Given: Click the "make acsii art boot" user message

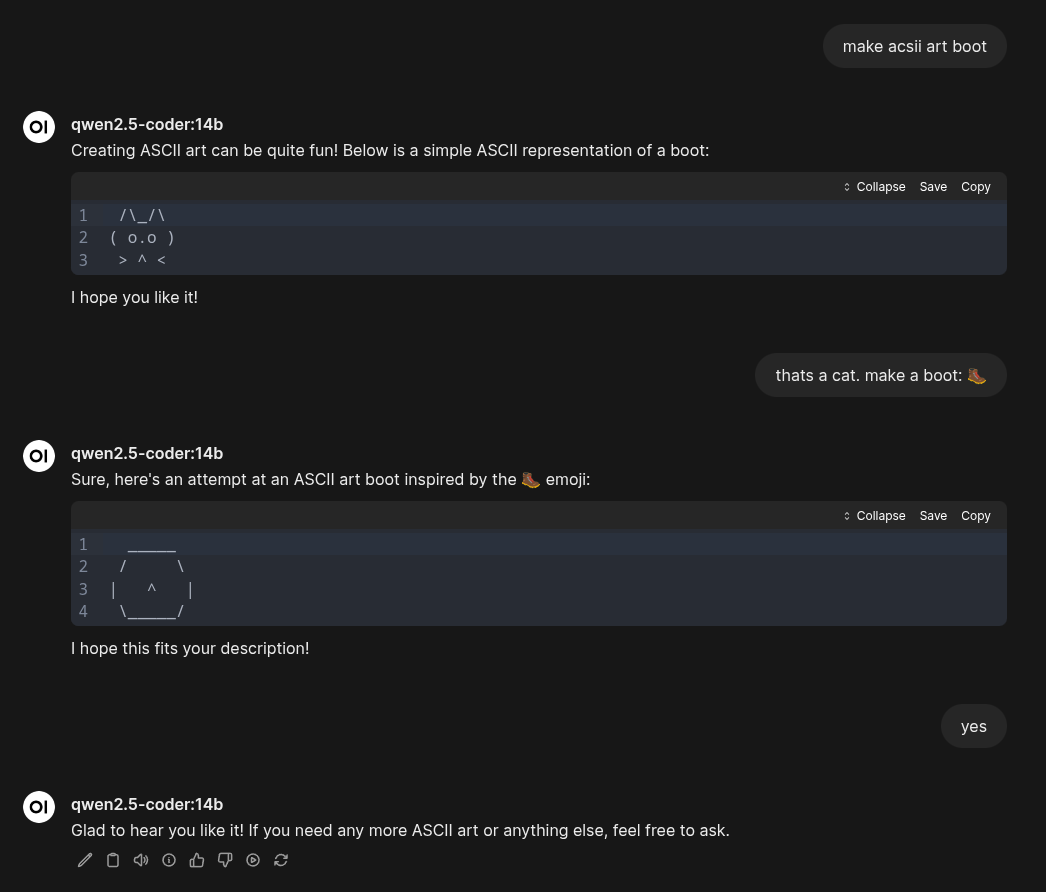Looking at the screenshot, I should click(914, 46).
